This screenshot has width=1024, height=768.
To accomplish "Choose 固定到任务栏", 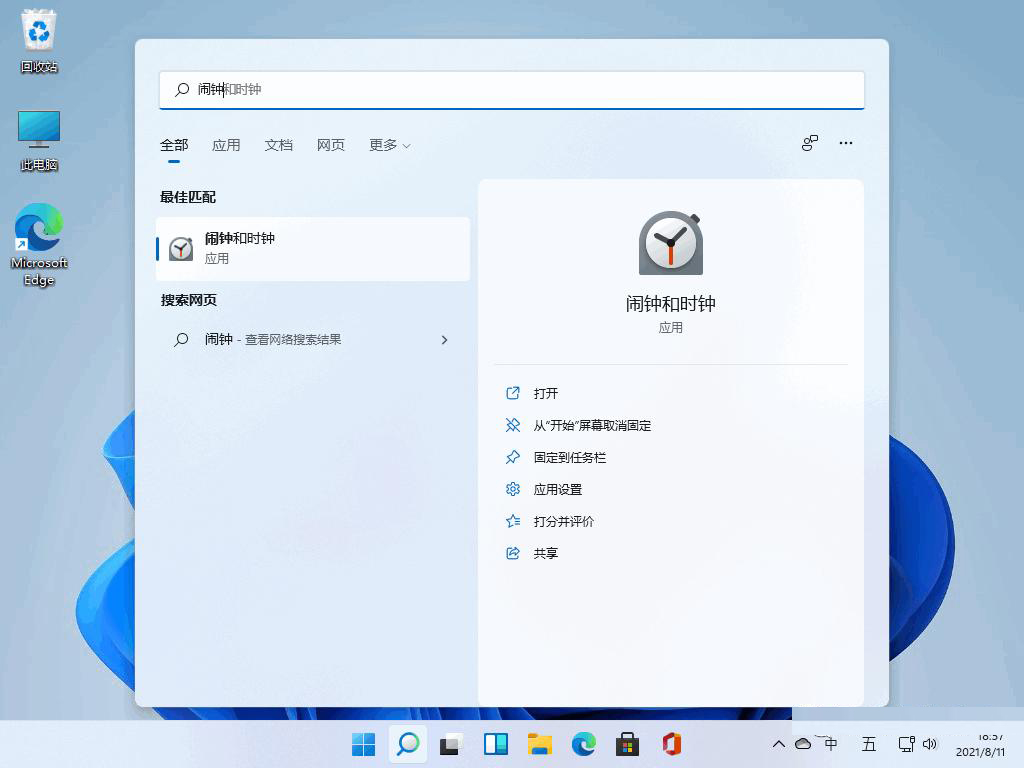I will [x=555, y=457].
